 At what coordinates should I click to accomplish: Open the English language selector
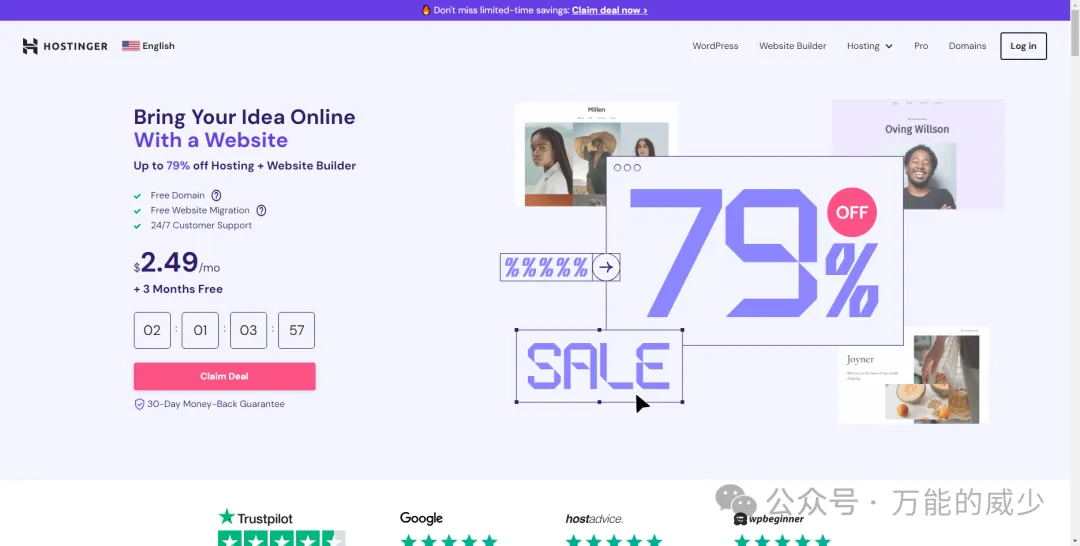pos(158,46)
